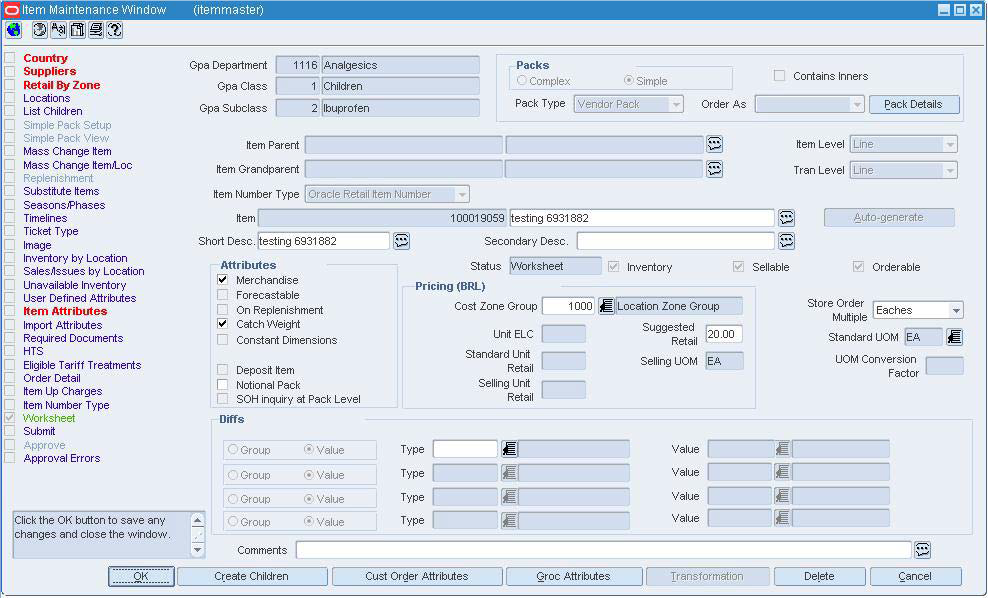This screenshot has height=598, width=988.
Task: Click the printer toolbar icon
Action: click(x=95, y=31)
